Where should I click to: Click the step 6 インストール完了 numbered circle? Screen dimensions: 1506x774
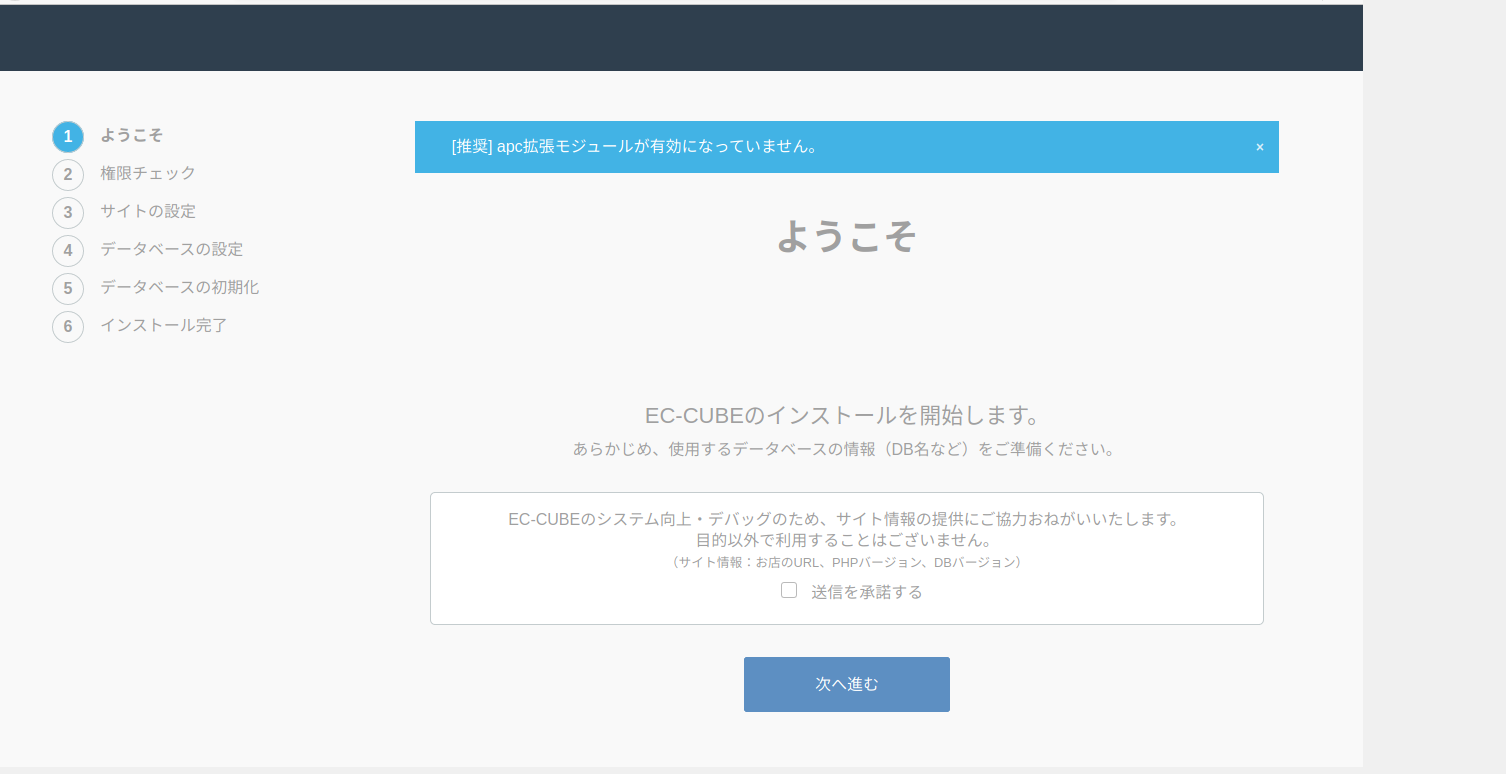coord(67,326)
